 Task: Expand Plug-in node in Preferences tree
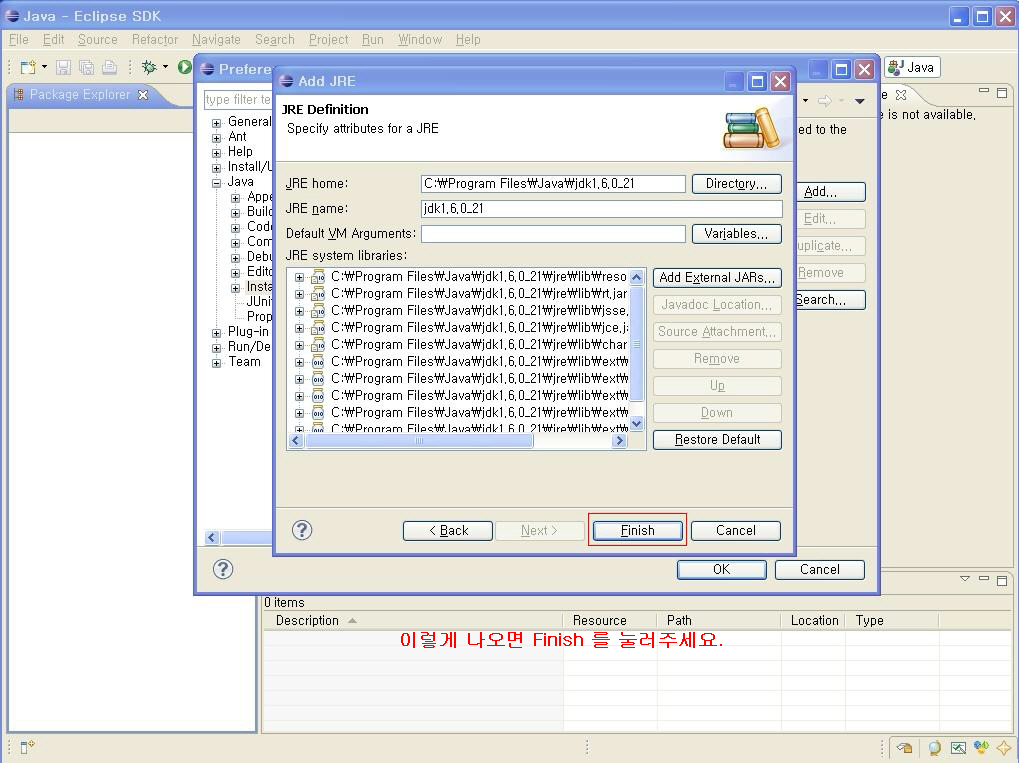216,333
